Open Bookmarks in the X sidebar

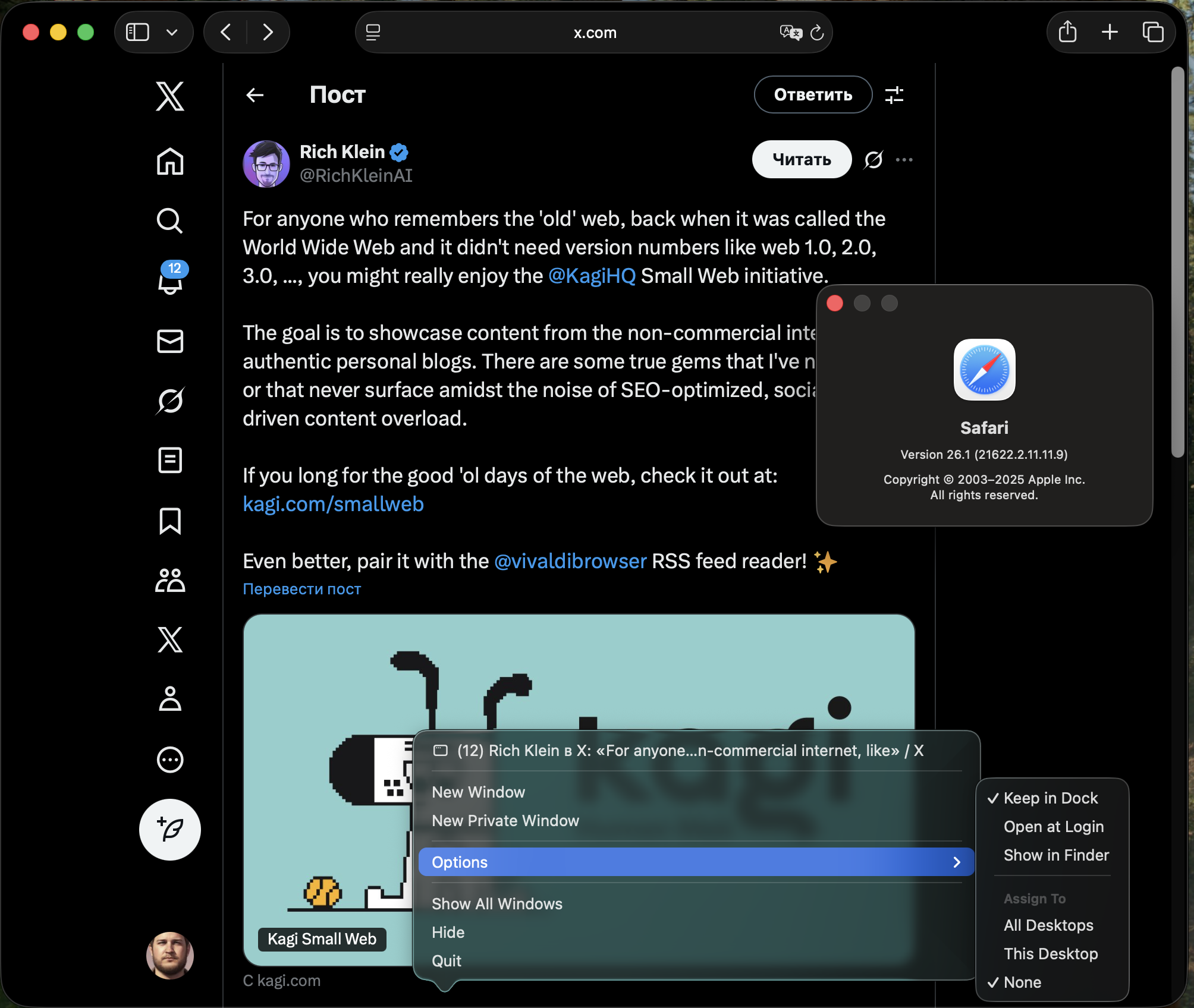point(170,521)
